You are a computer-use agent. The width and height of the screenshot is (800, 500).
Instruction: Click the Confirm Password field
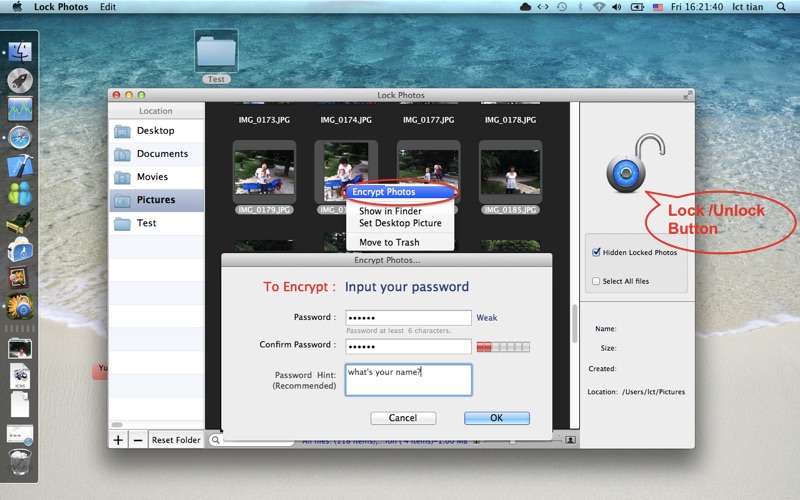click(408, 346)
